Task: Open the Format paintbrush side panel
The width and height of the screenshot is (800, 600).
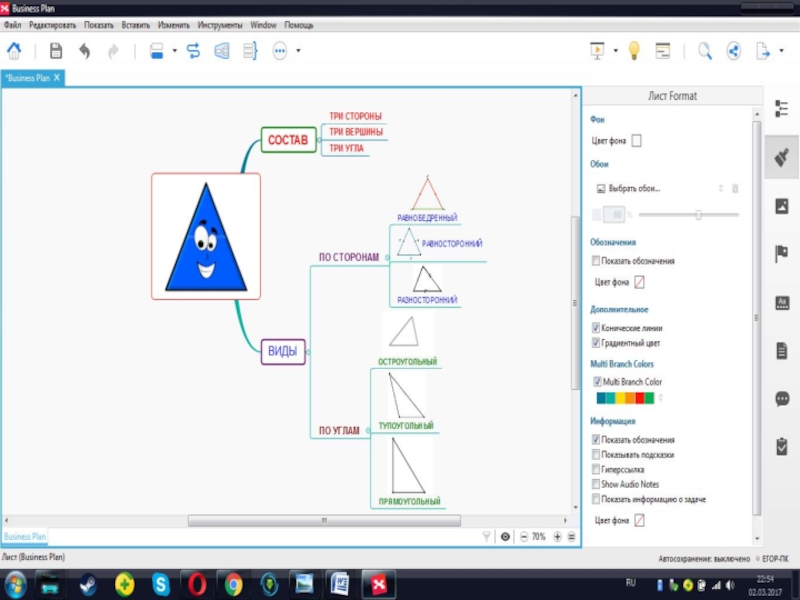Action: pyautogui.click(x=781, y=156)
